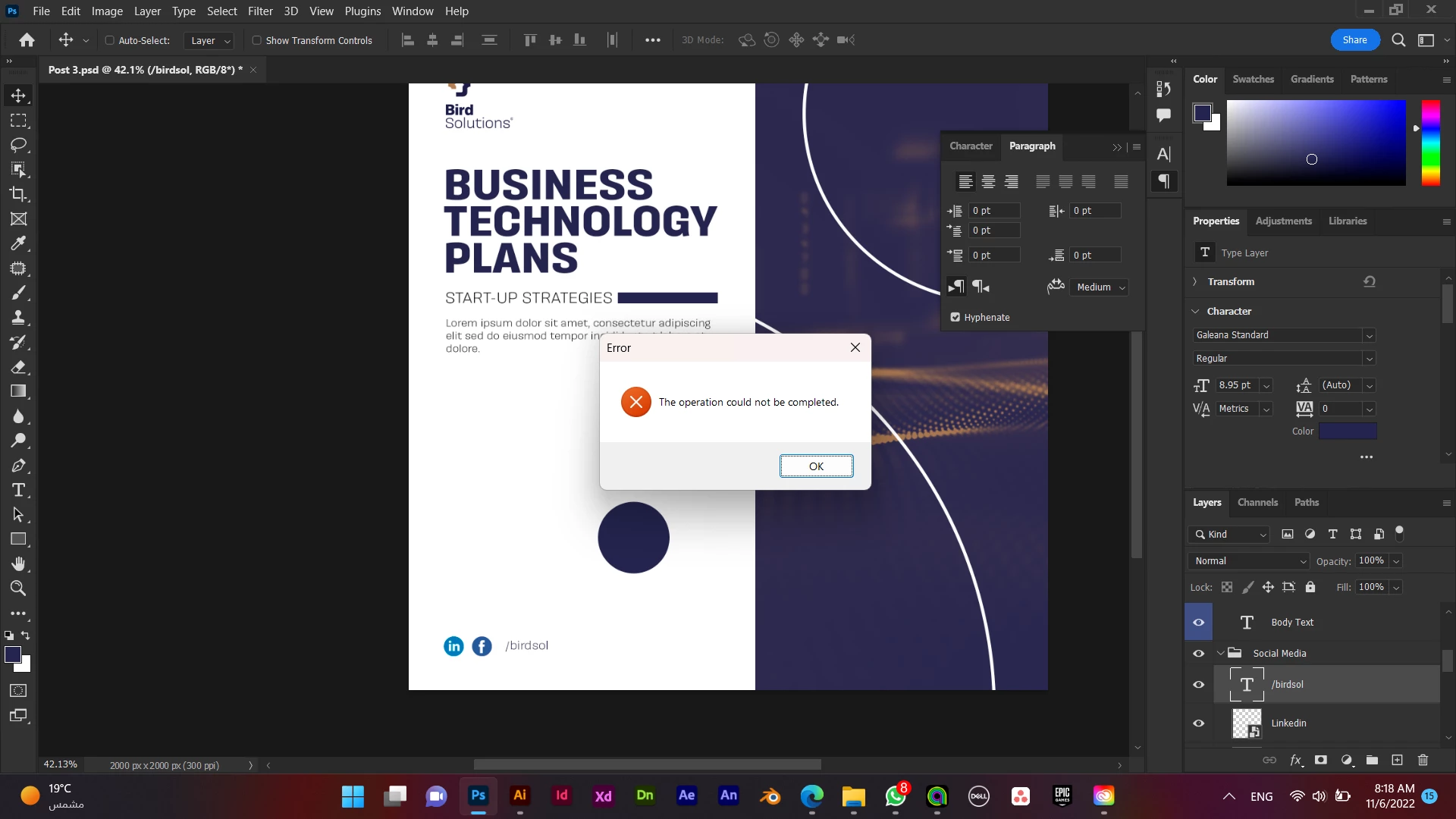Toggle the Hyphenate checkbox
This screenshot has height=819, width=1456.
point(955,317)
